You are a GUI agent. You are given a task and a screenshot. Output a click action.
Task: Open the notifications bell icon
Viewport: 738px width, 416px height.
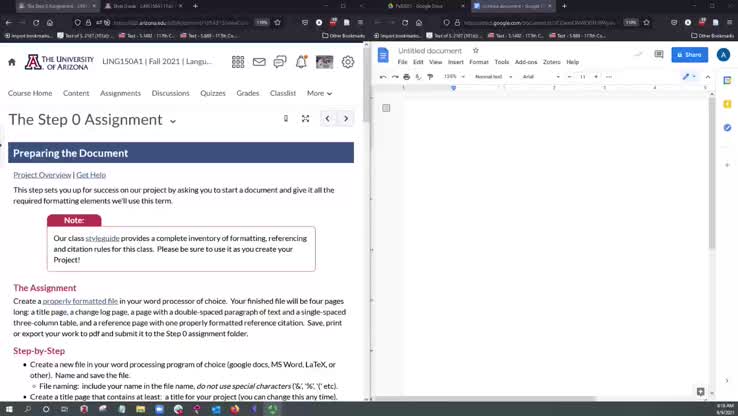(x=301, y=62)
